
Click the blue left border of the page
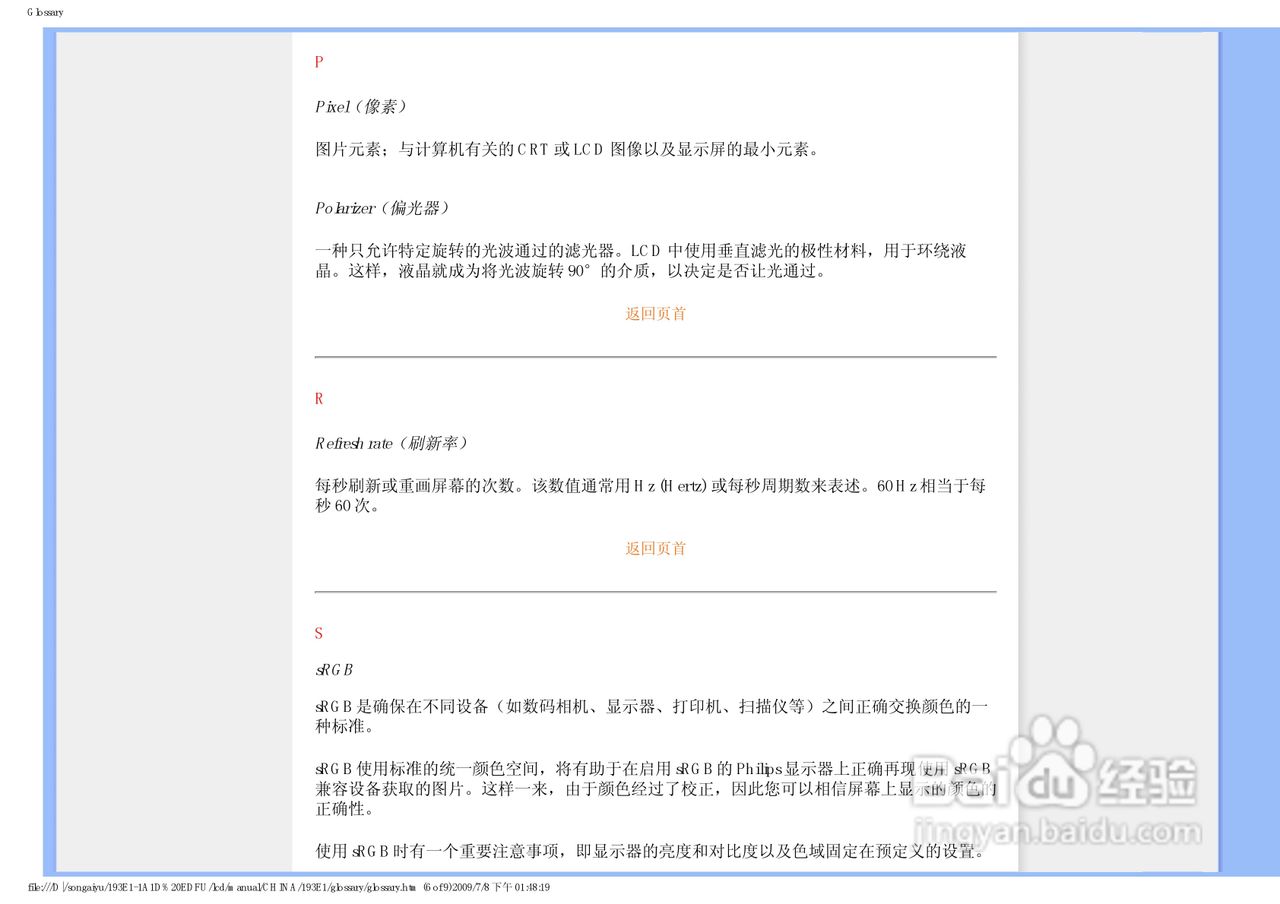(49, 450)
